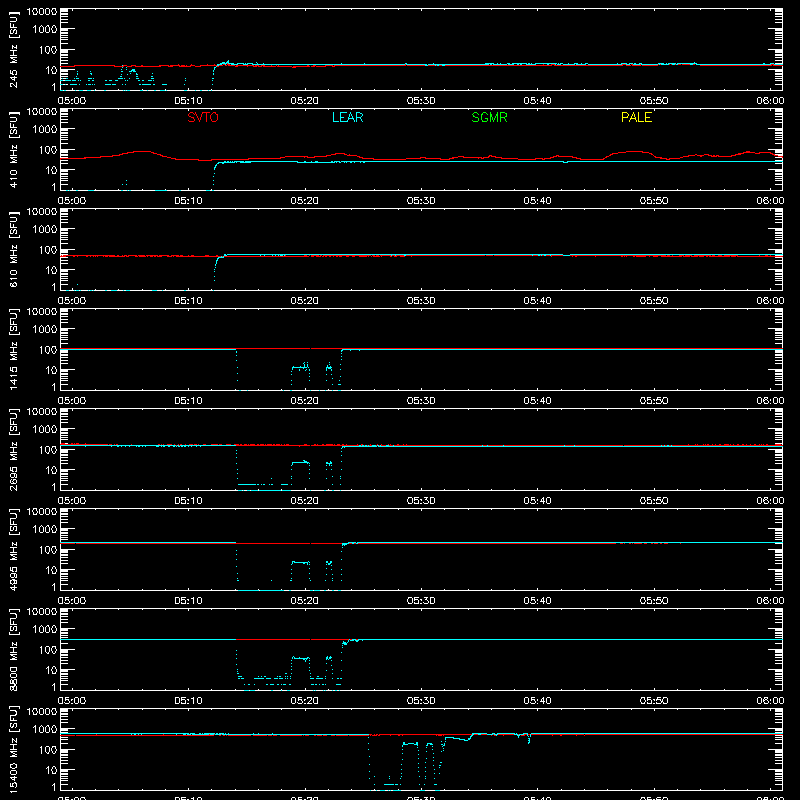
Task: Click the 100 tick label on 610 MHz plot
Action: (48, 250)
